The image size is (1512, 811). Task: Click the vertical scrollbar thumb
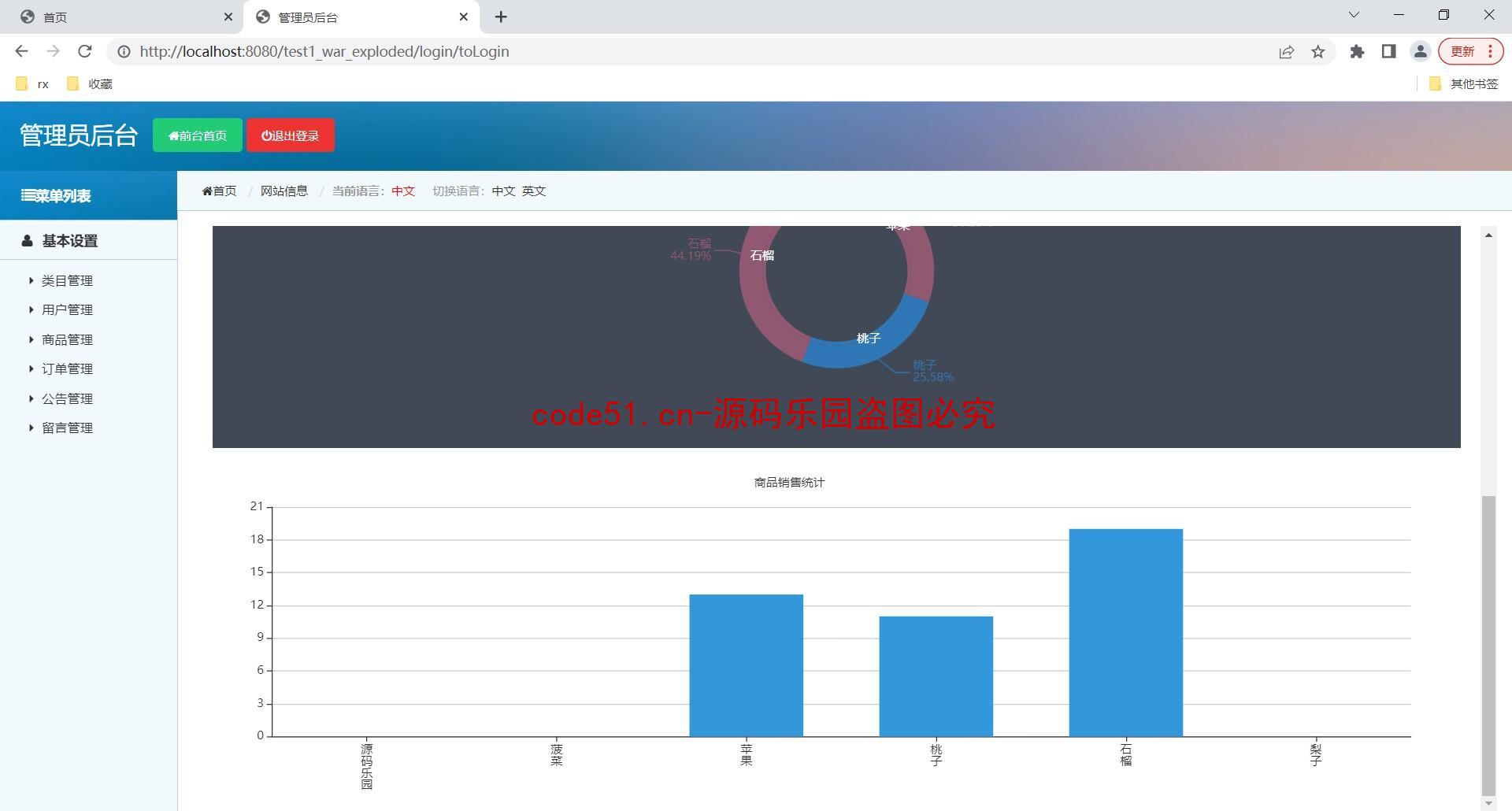1488,646
